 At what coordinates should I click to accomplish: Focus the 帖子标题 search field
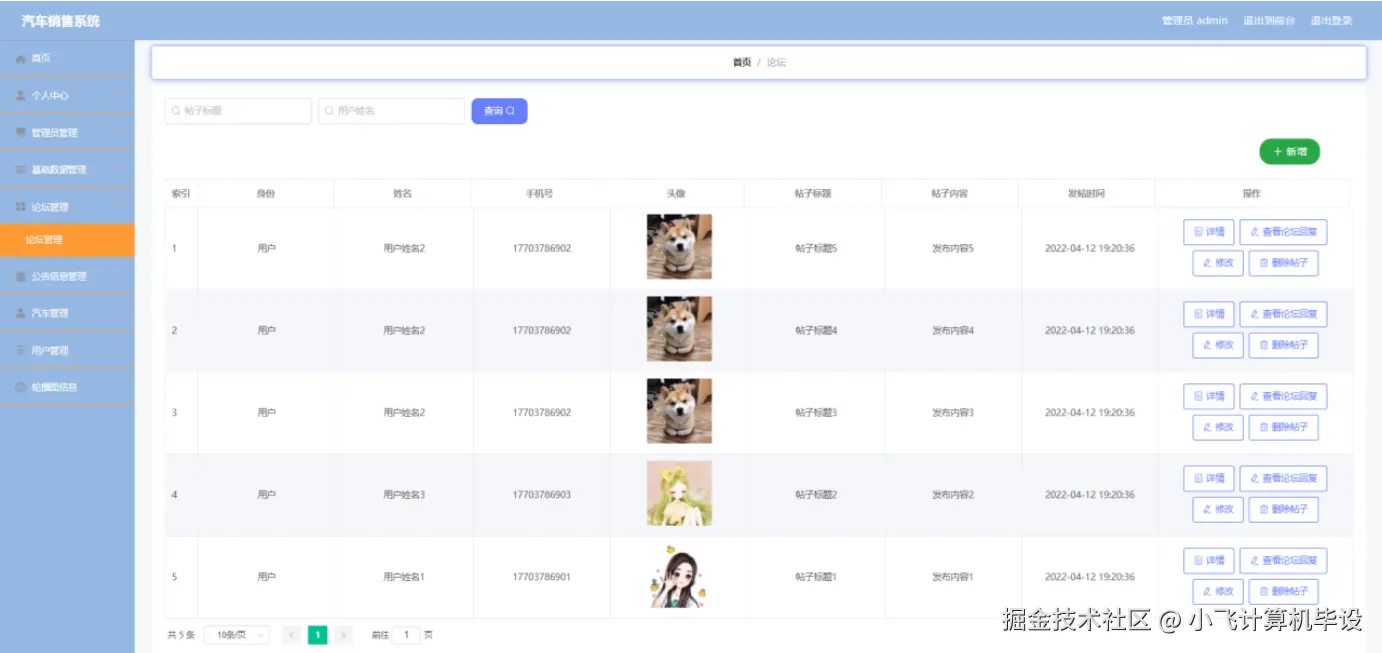238,111
